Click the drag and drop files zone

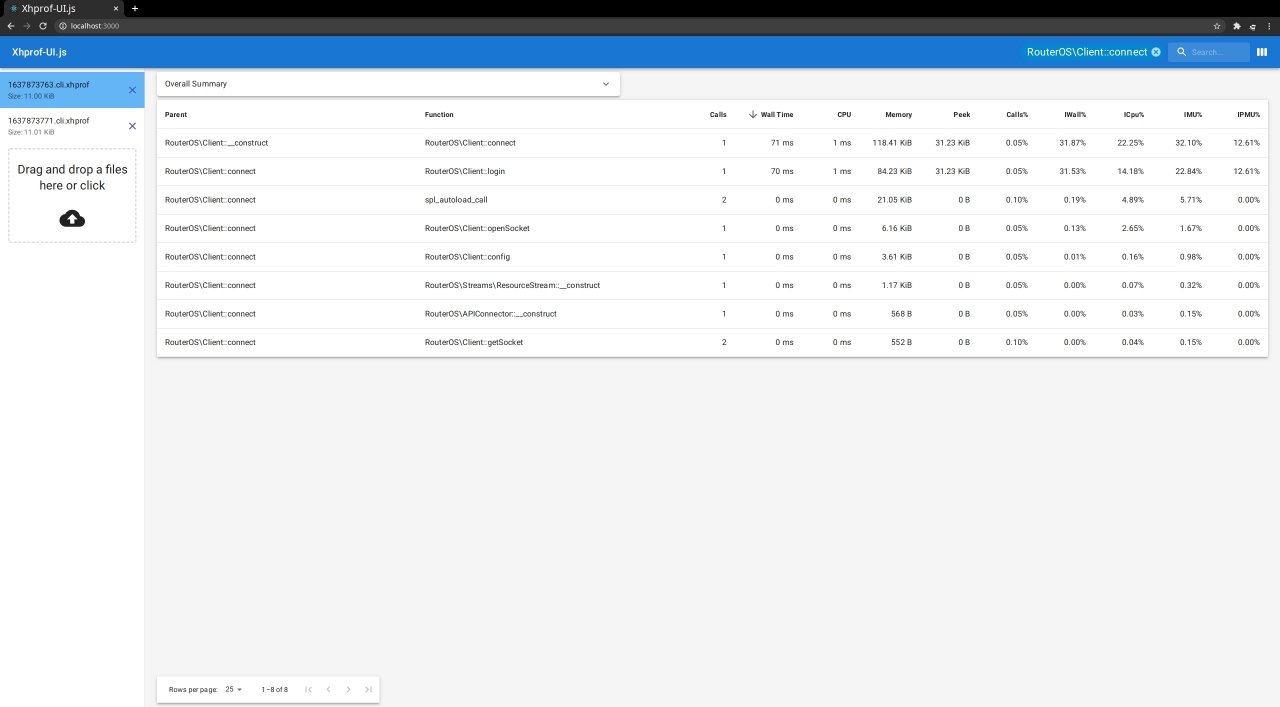tap(72, 196)
